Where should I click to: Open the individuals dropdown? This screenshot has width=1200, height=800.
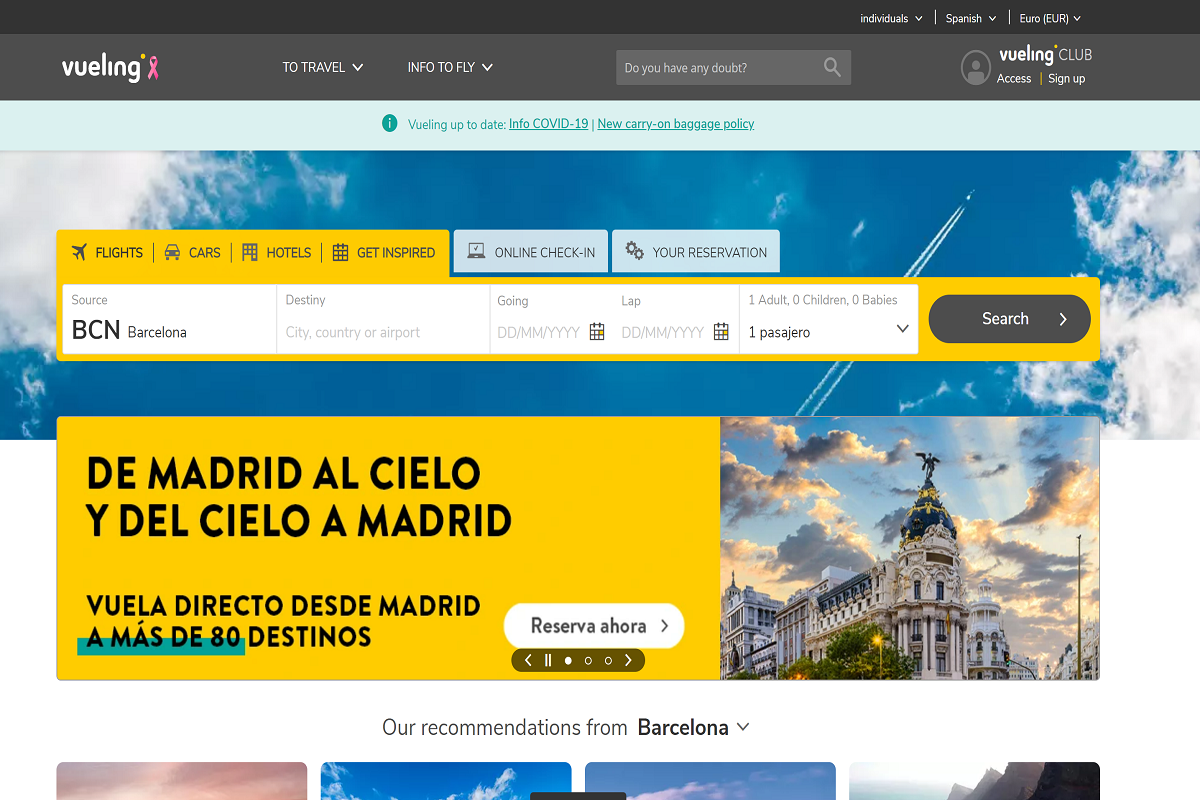[x=891, y=18]
